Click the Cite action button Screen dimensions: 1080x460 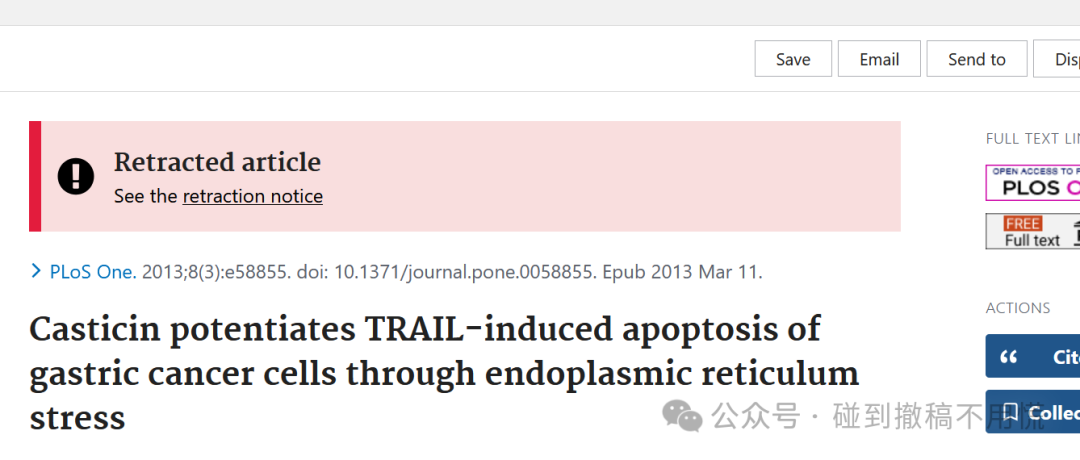click(1032, 356)
